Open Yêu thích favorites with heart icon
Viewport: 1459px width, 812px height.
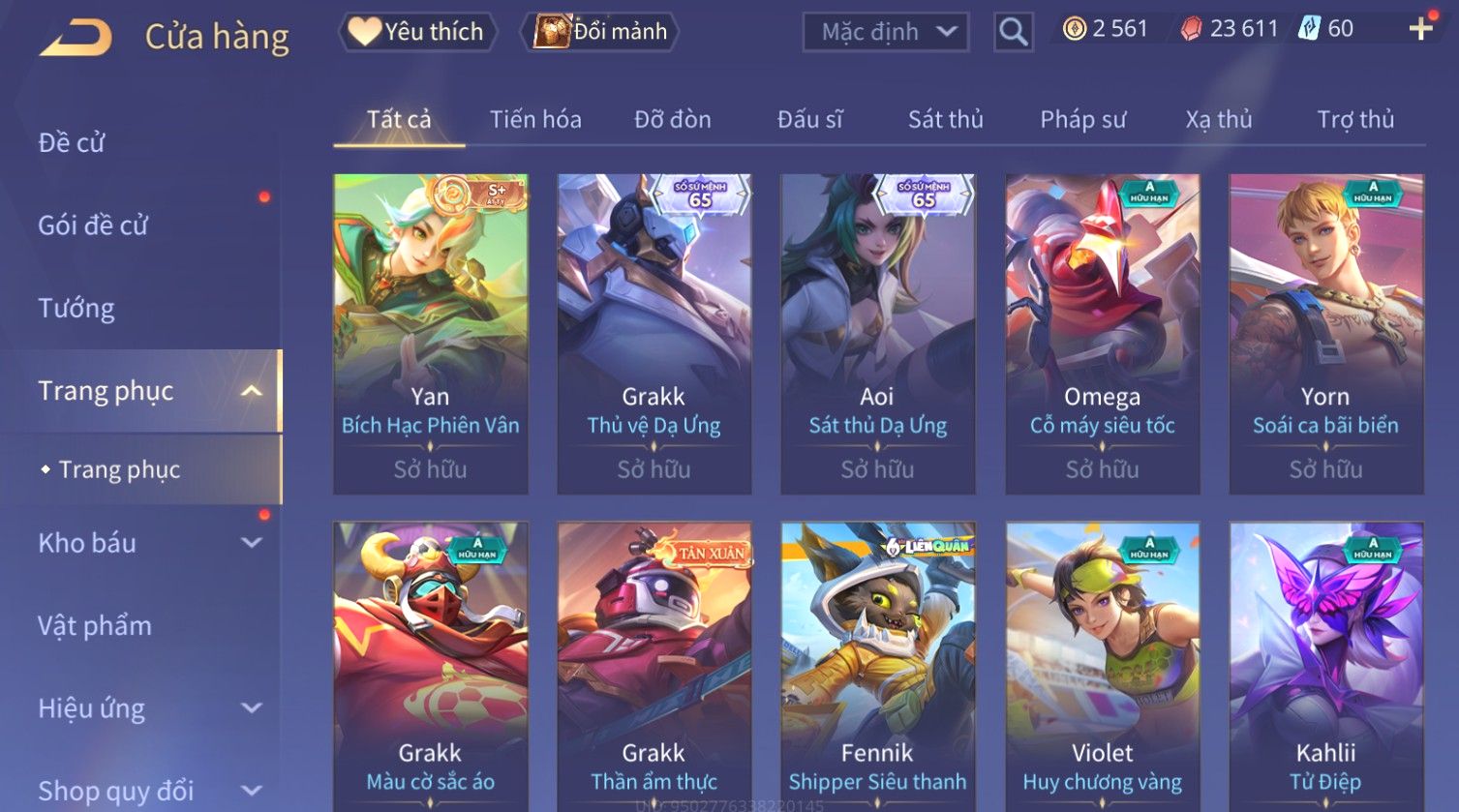click(x=417, y=32)
